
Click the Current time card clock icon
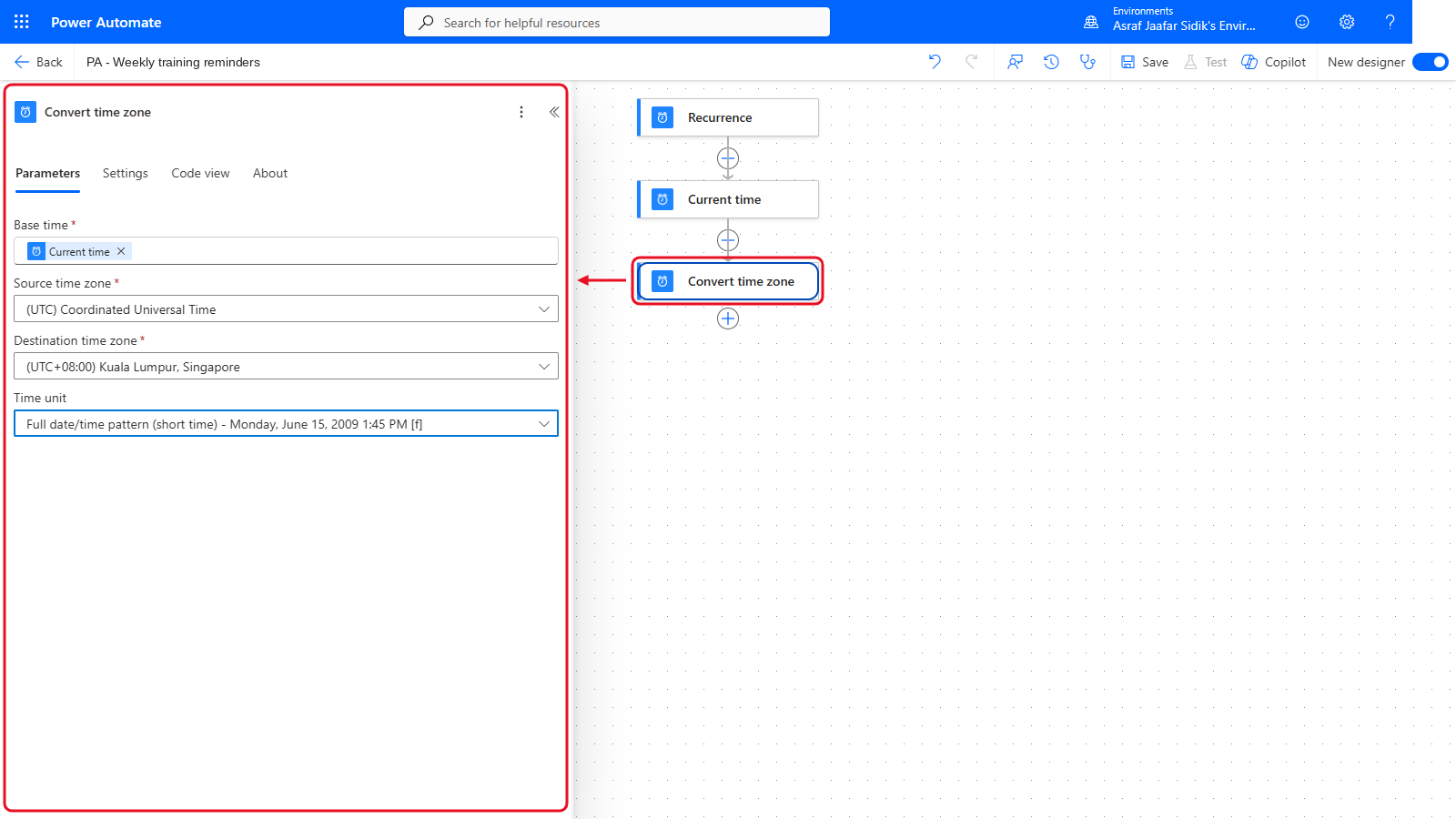pyautogui.click(x=662, y=199)
